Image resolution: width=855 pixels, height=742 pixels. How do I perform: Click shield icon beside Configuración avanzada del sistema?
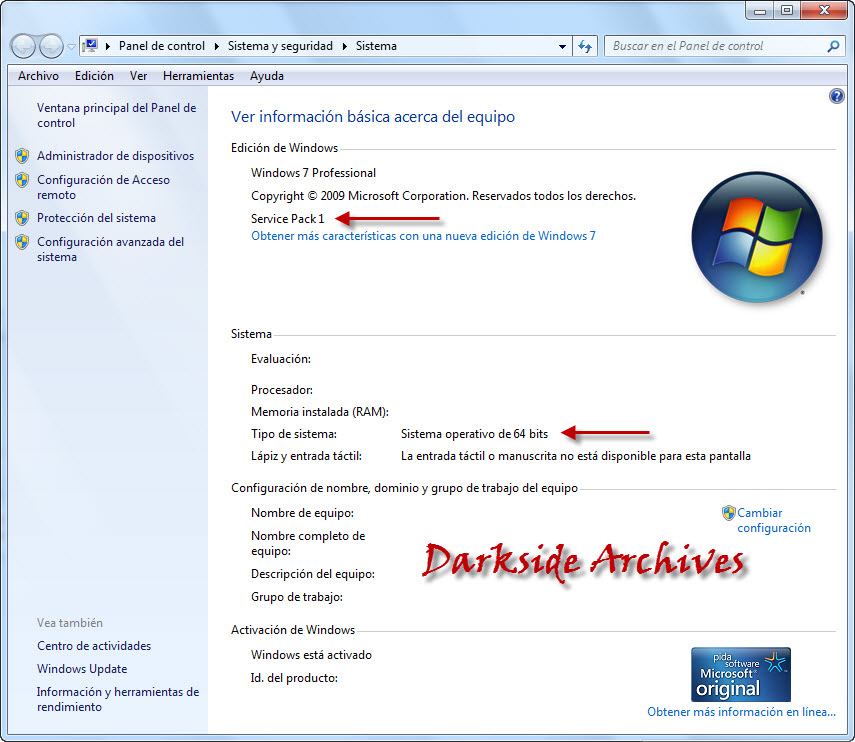(22, 242)
